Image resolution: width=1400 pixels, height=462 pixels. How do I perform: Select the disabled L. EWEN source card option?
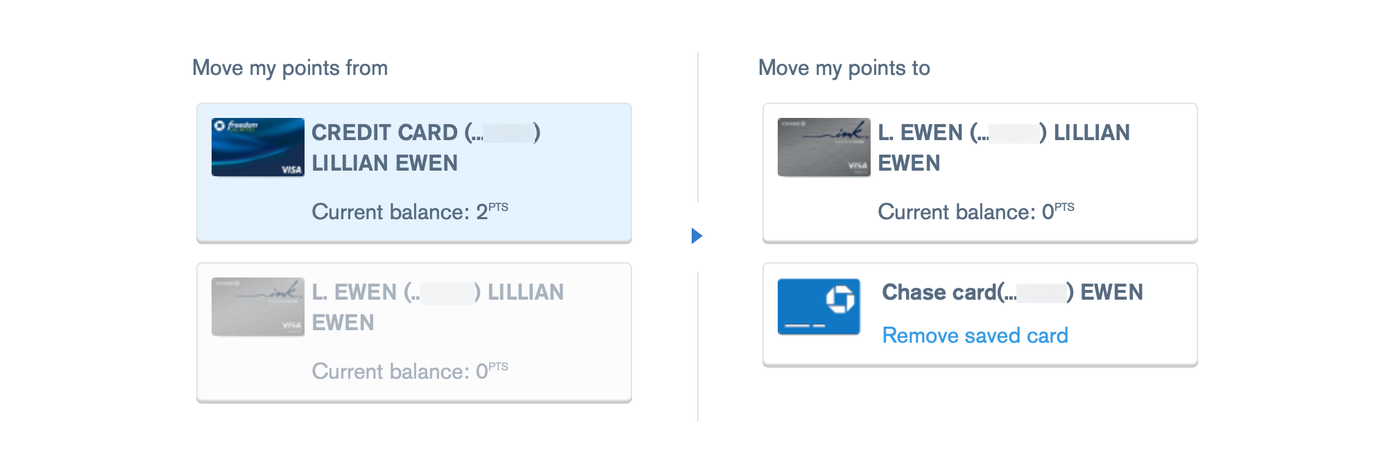tap(414, 332)
